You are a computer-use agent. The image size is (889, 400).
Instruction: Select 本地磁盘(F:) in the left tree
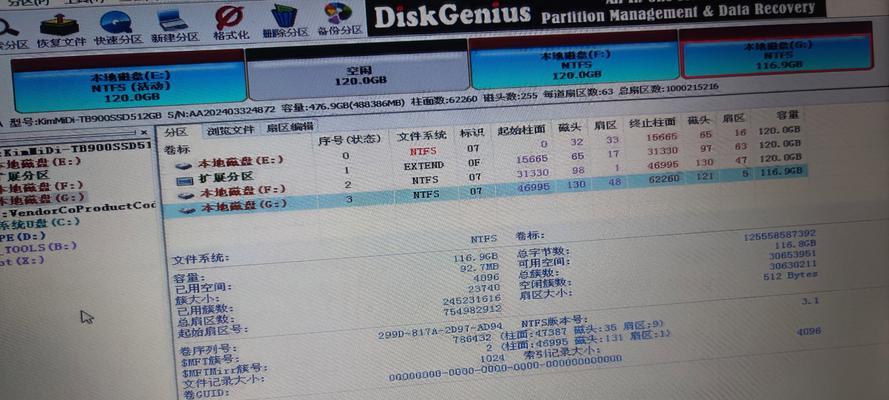(41, 187)
